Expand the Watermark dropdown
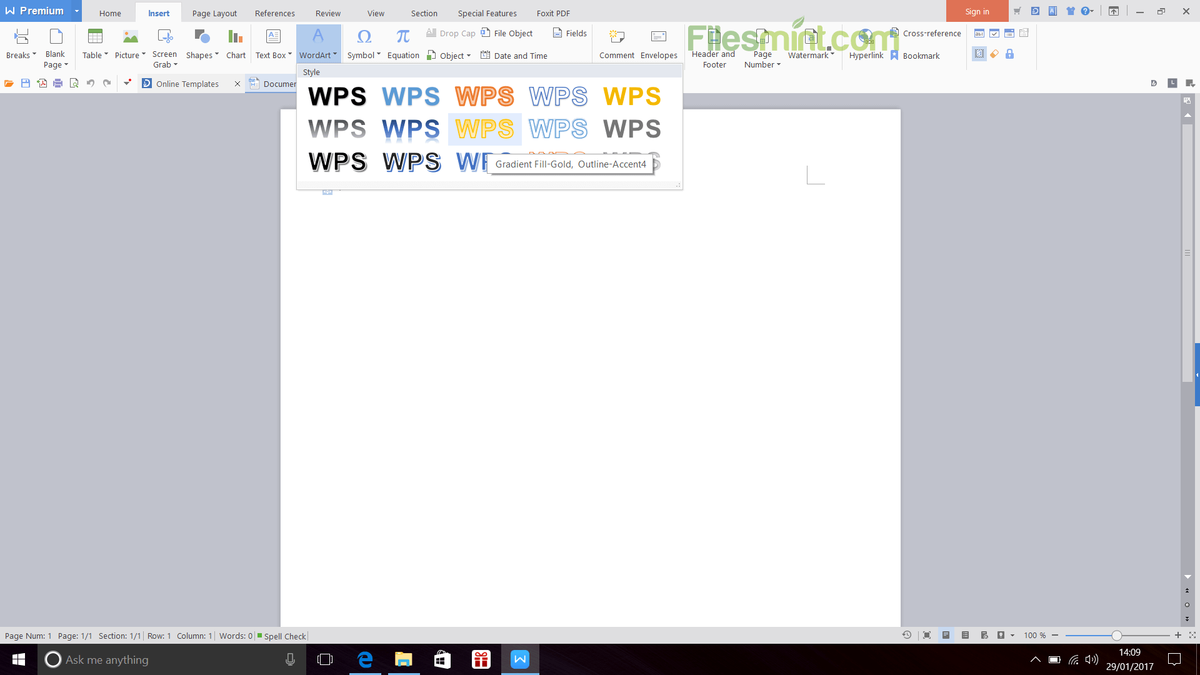The image size is (1200, 675). click(811, 44)
